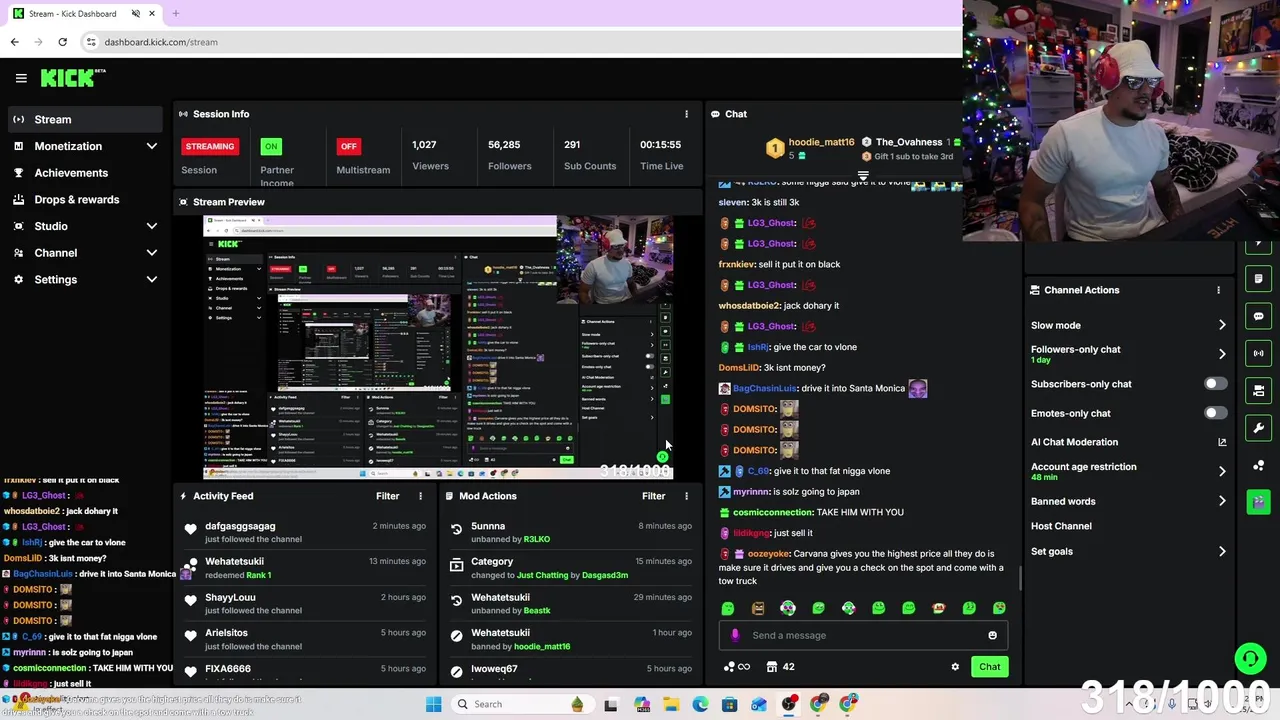The width and height of the screenshot is (1280, 720).
Task: Open Followers-only chat options chevron
Action: click(x=1222, y=354)
